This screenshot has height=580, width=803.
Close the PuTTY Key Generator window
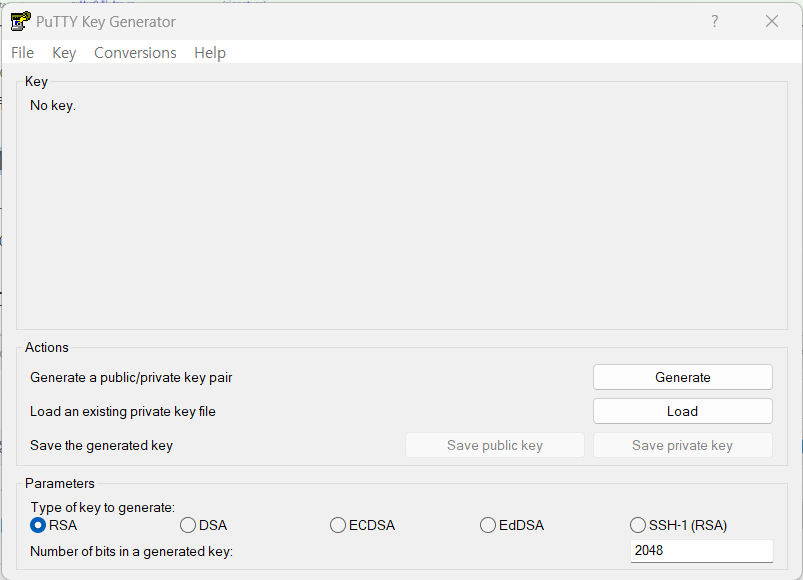772,21
